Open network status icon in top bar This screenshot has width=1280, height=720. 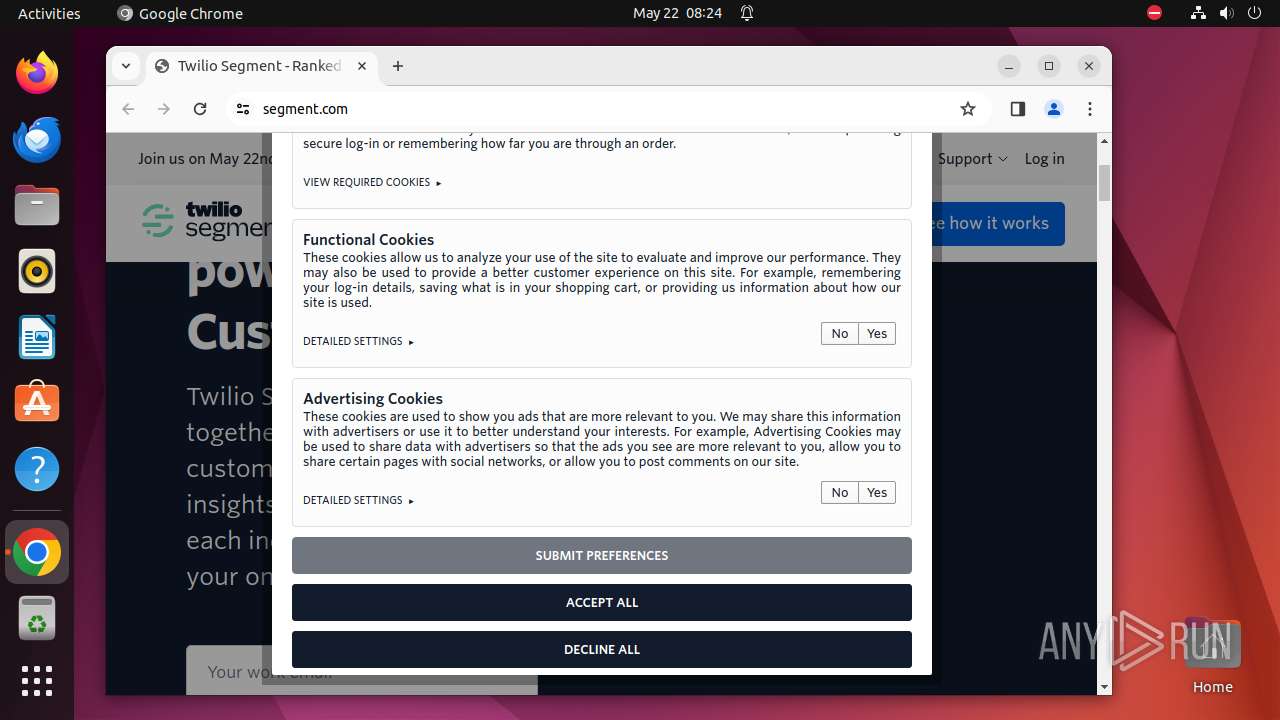tap(1198, 13)
